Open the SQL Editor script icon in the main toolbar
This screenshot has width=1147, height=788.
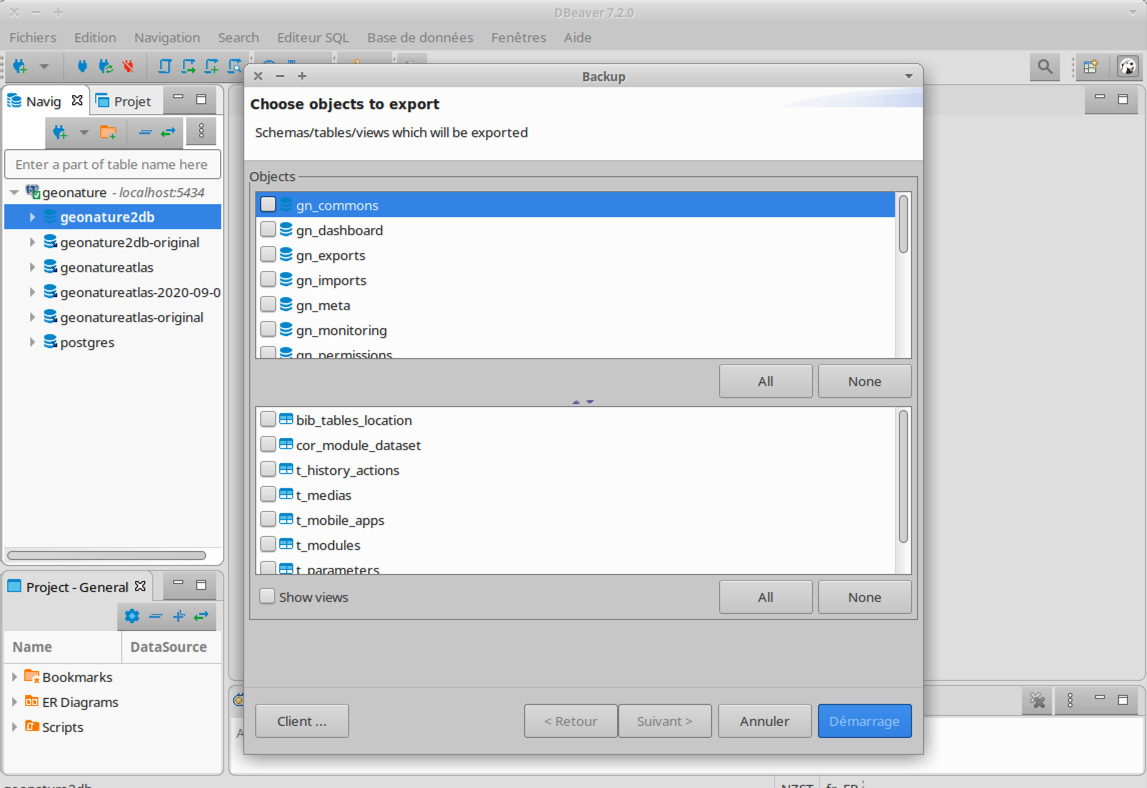pos(165,67)
